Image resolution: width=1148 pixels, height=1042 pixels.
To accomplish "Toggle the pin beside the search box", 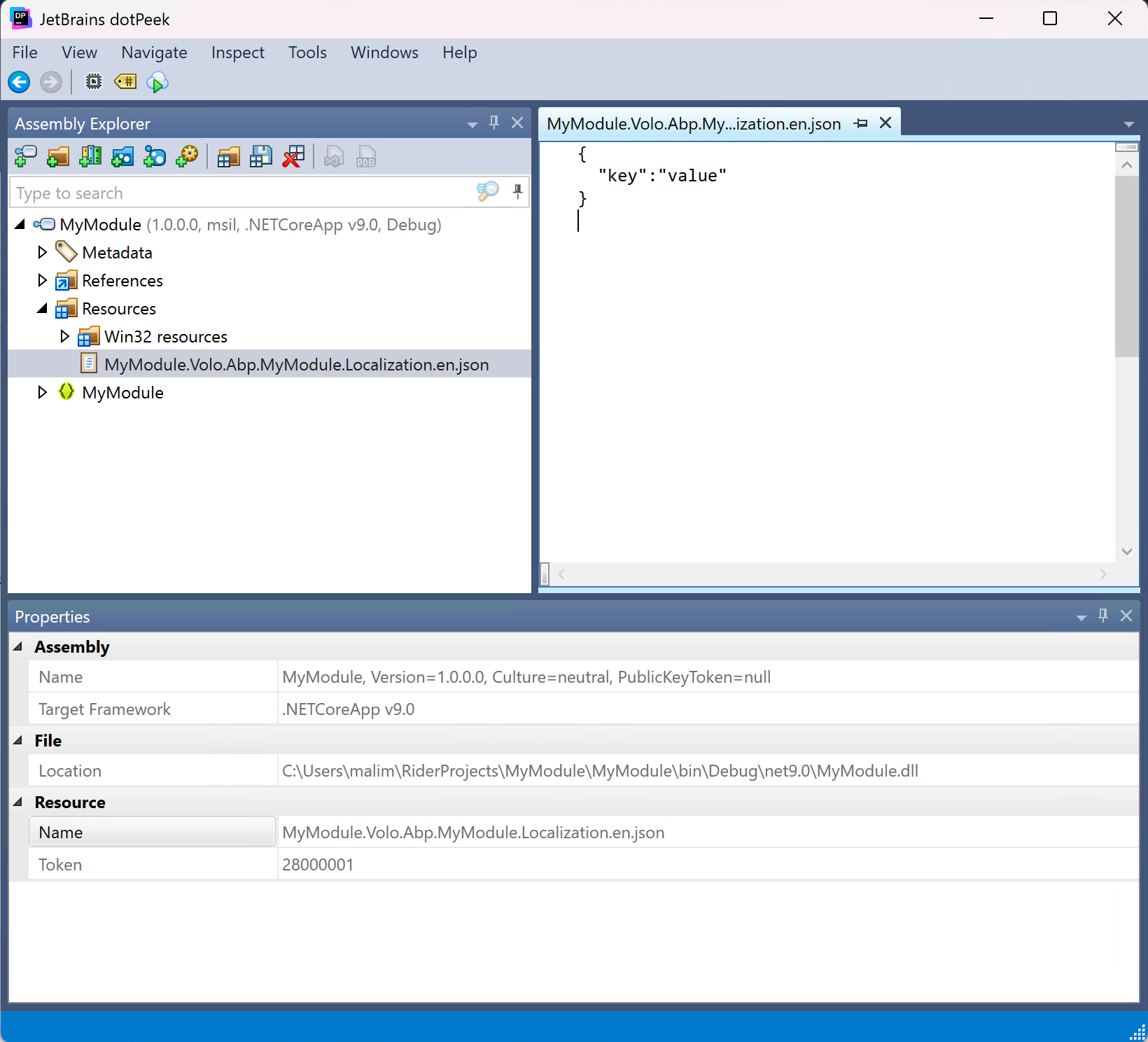I will click(518, 191).
